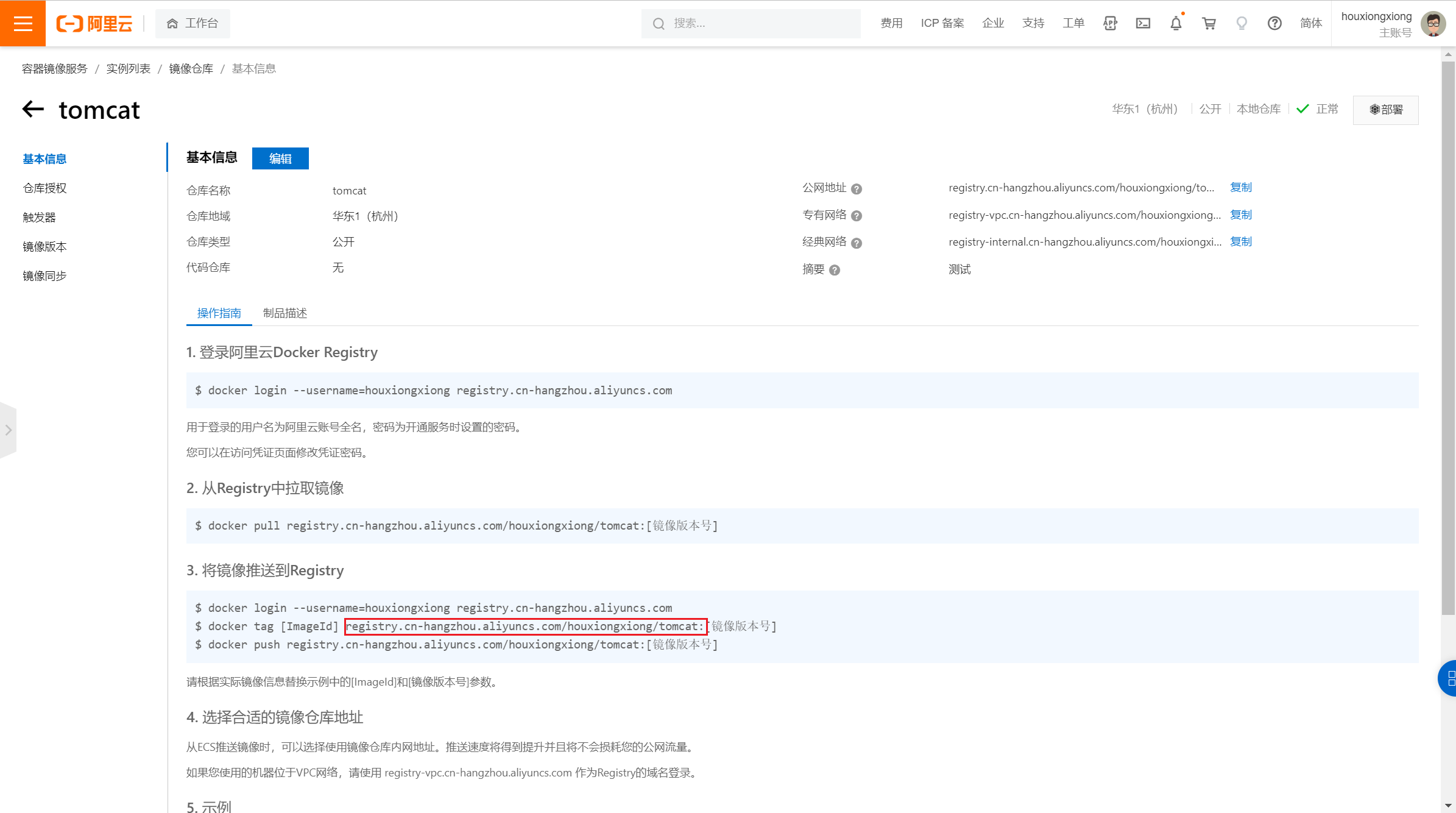
Task: Open the 简体 language dropdown
Action: (1311, 23)
